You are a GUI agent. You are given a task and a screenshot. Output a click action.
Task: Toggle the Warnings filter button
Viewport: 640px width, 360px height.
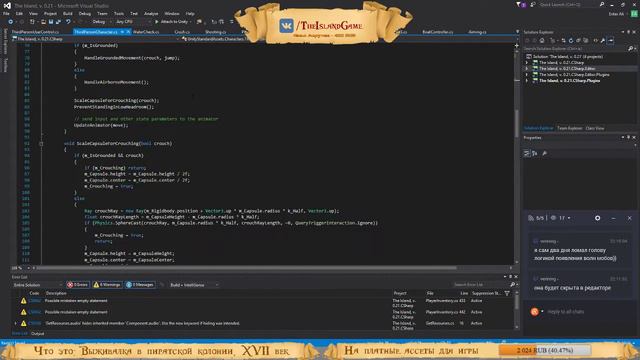tap(107, 285)
